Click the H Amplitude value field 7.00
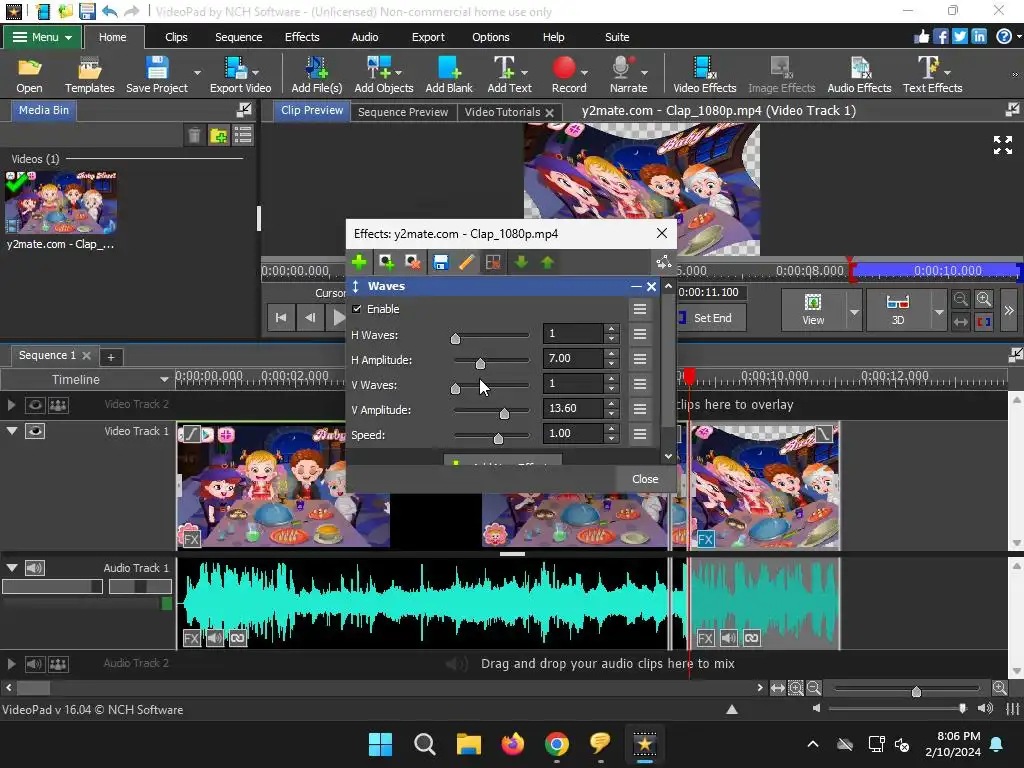 (x=573, y=359)
